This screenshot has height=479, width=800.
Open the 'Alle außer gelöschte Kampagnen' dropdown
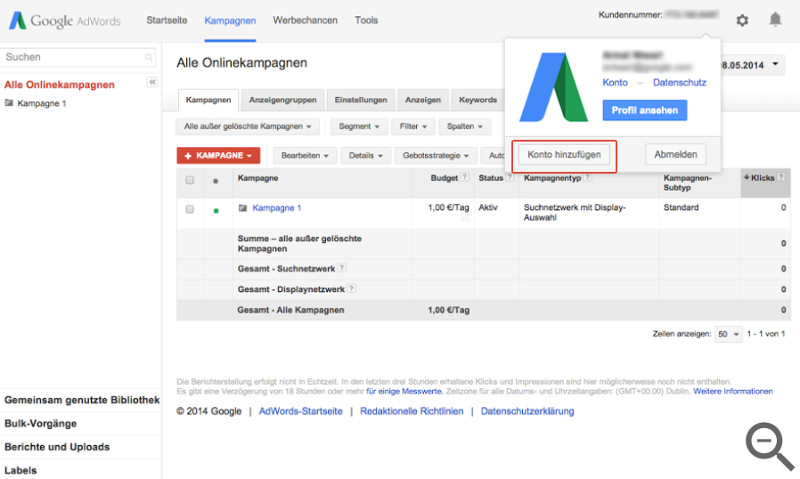click(x=248, y=127)
